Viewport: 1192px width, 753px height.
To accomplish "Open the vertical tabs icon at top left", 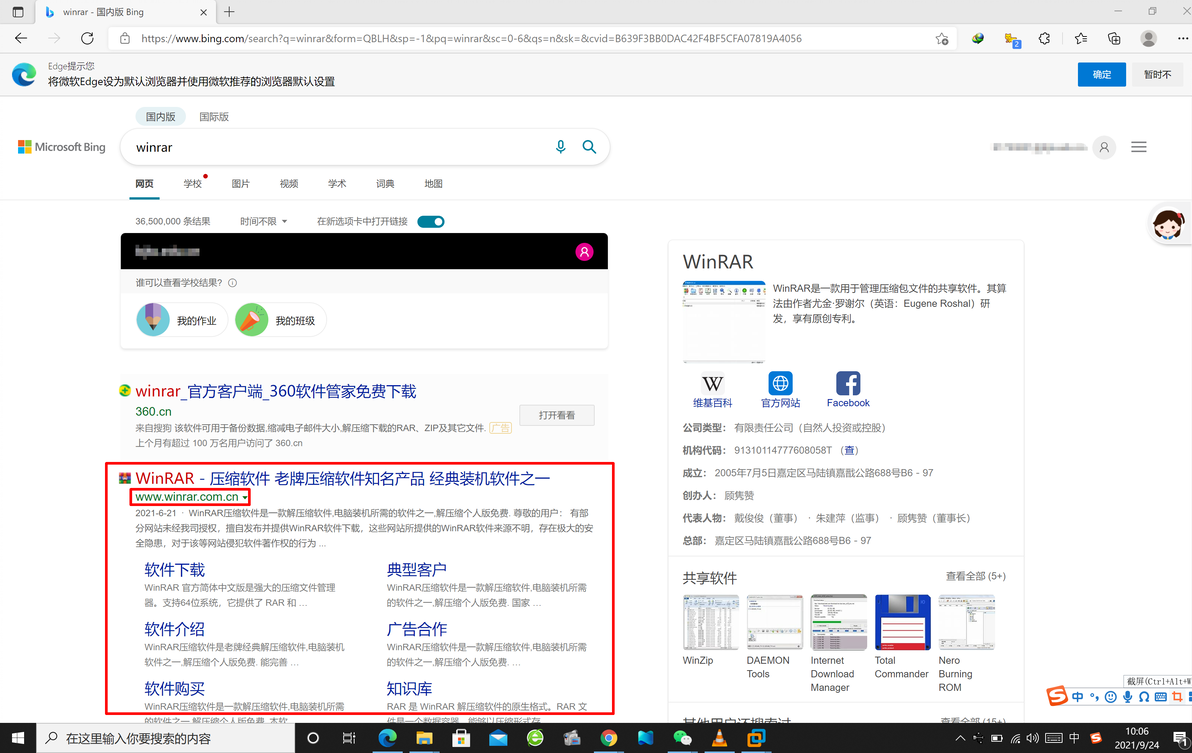I will (x=18, y=11).
